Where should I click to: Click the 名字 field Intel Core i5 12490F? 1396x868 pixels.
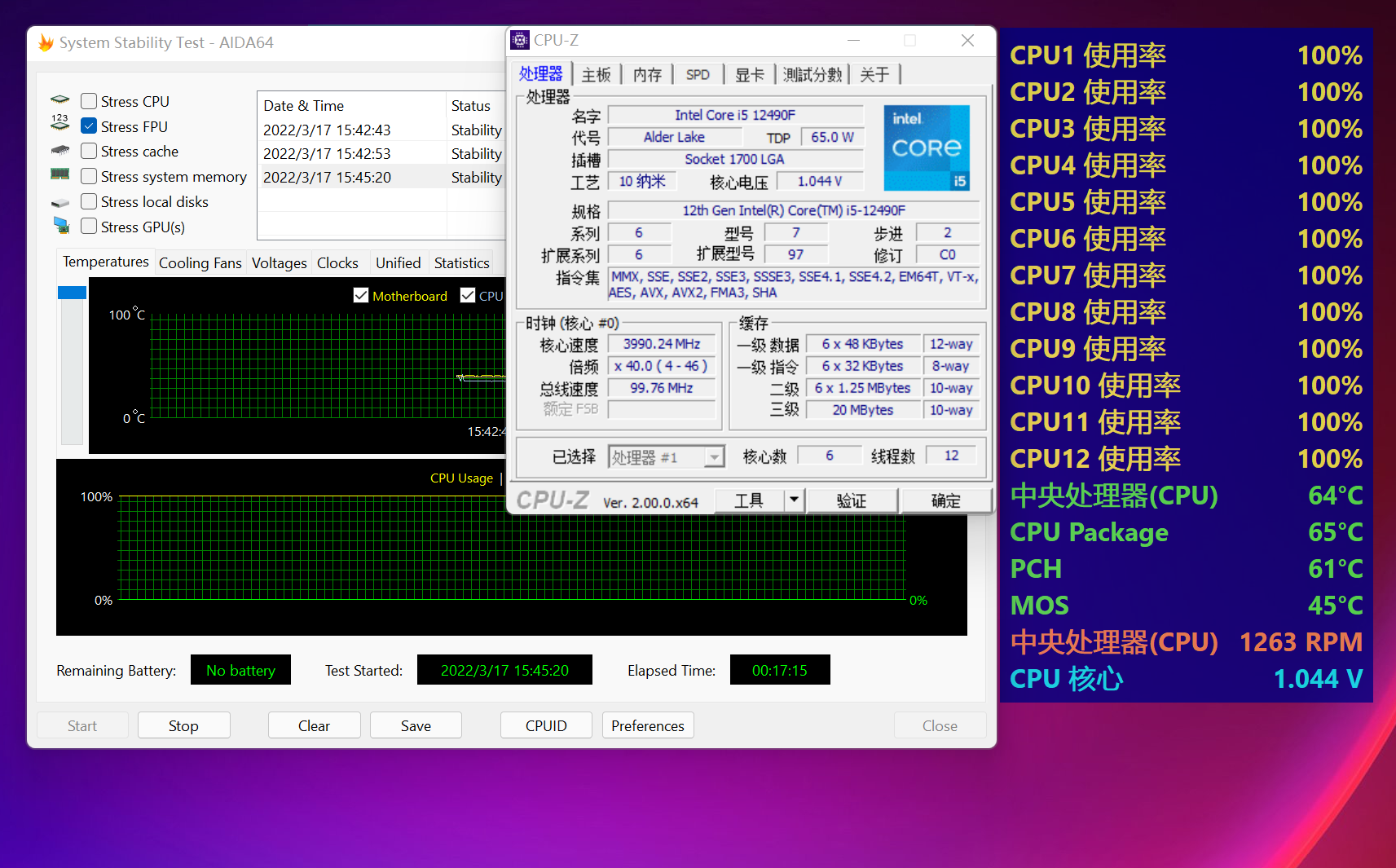click(x=735, y=115)
